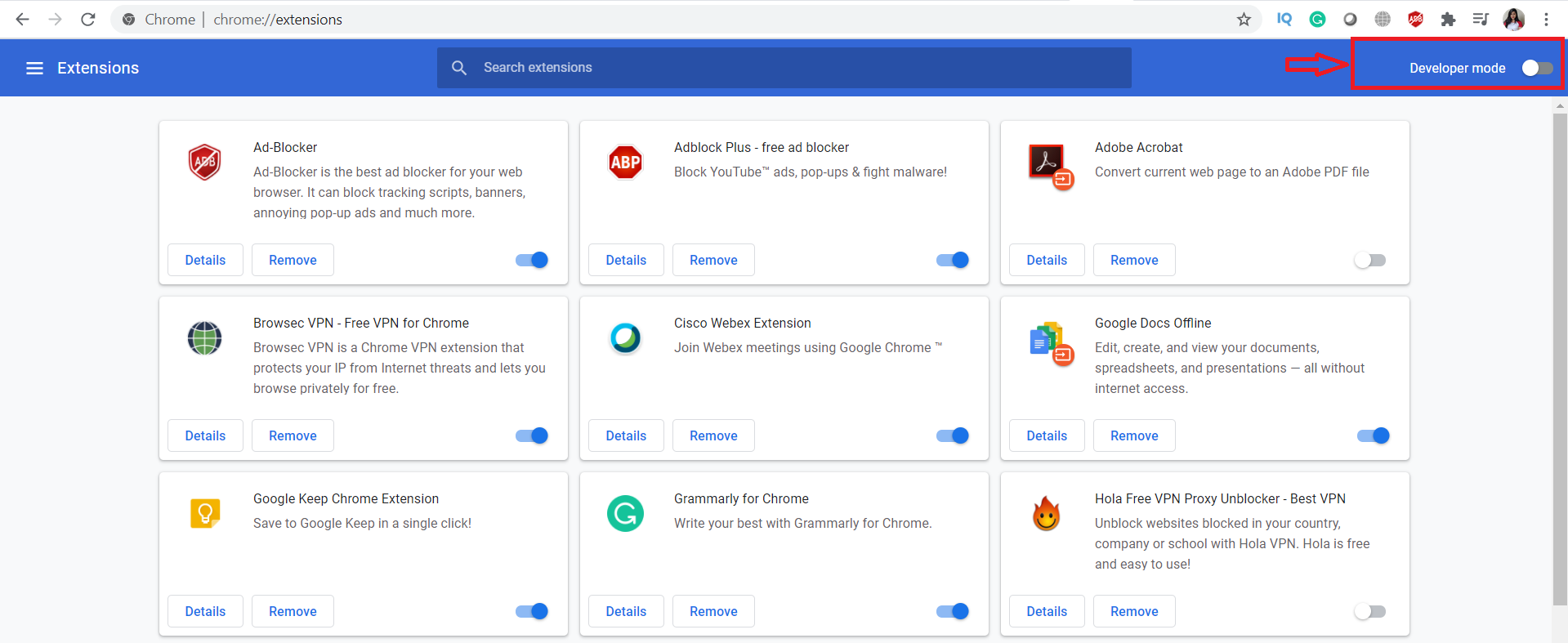Click the magnifier icon in search bar
This screenshot has height=643, width=1568.
(x=459, y=68)
